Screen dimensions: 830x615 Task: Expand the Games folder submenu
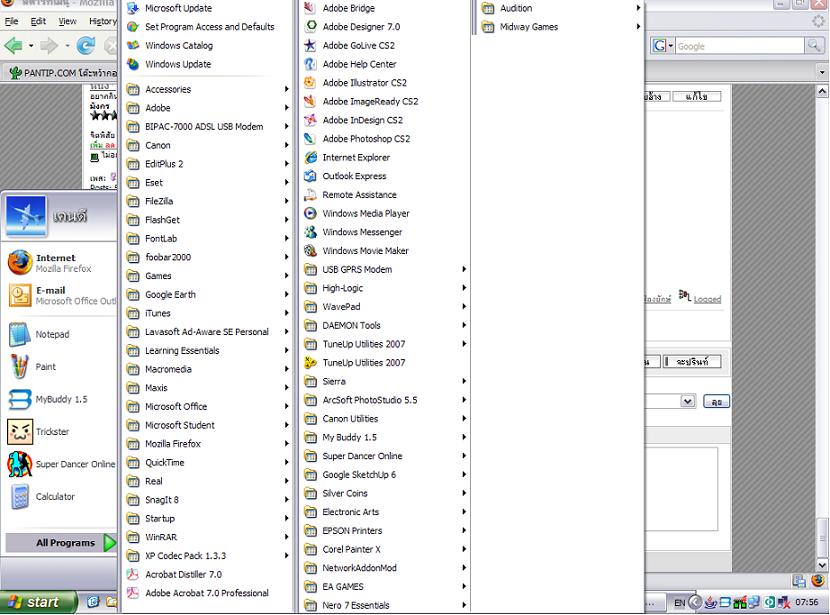point(208,276)
